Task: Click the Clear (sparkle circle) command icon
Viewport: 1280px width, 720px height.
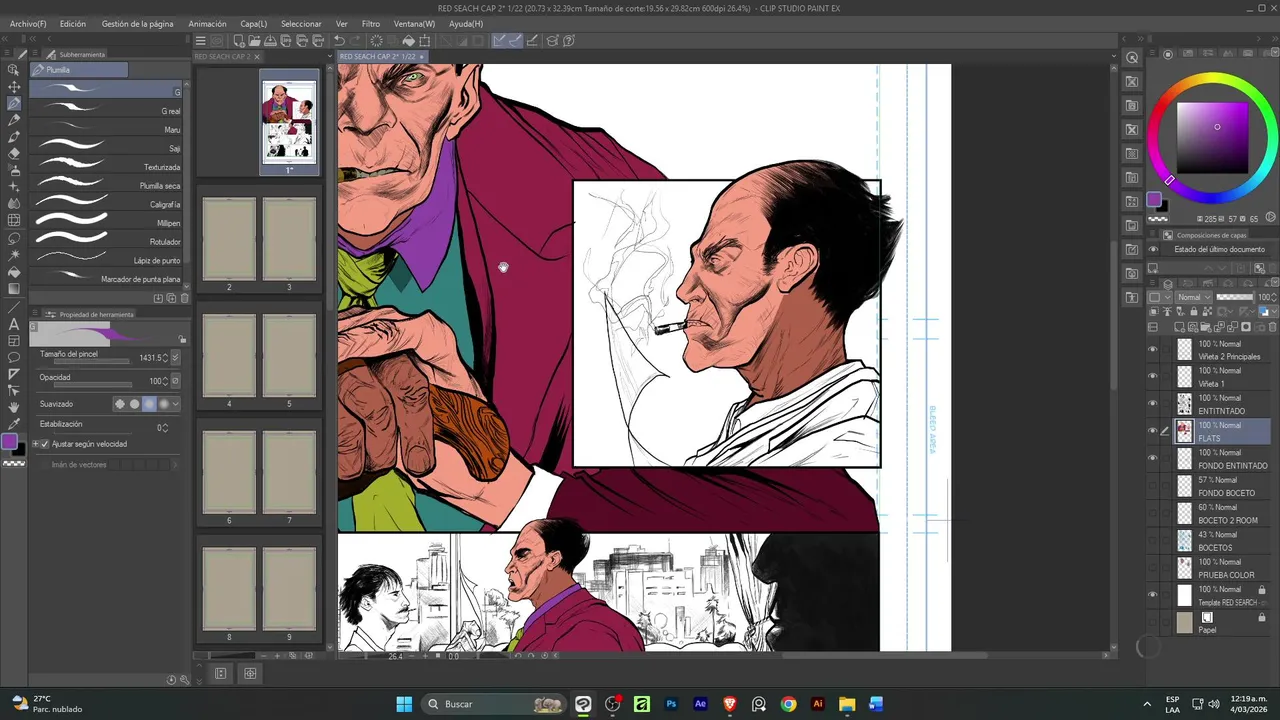Action: 377,41
